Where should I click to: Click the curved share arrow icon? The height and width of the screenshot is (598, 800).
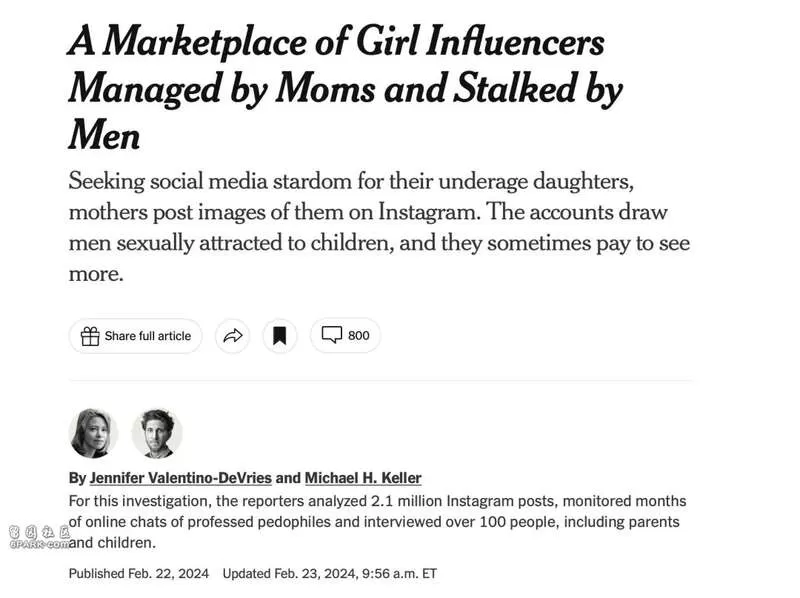pos(233,336)
